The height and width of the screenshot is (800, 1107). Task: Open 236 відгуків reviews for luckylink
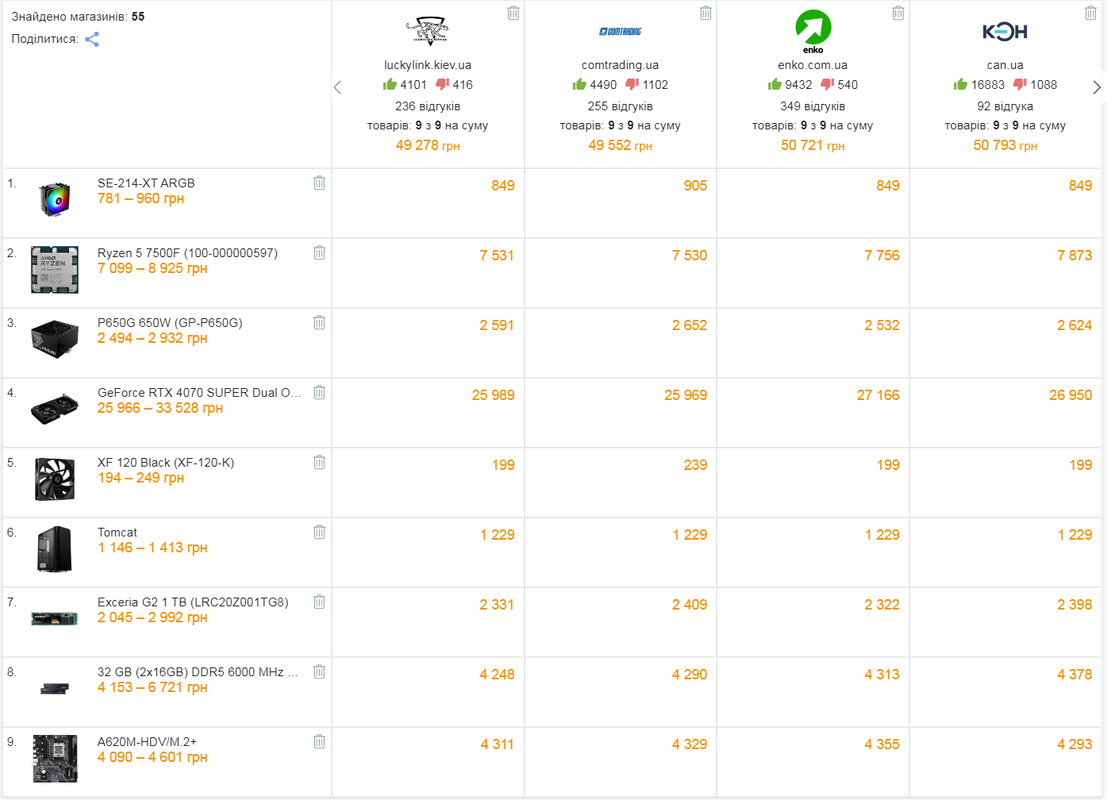click(x=428, y=107)
